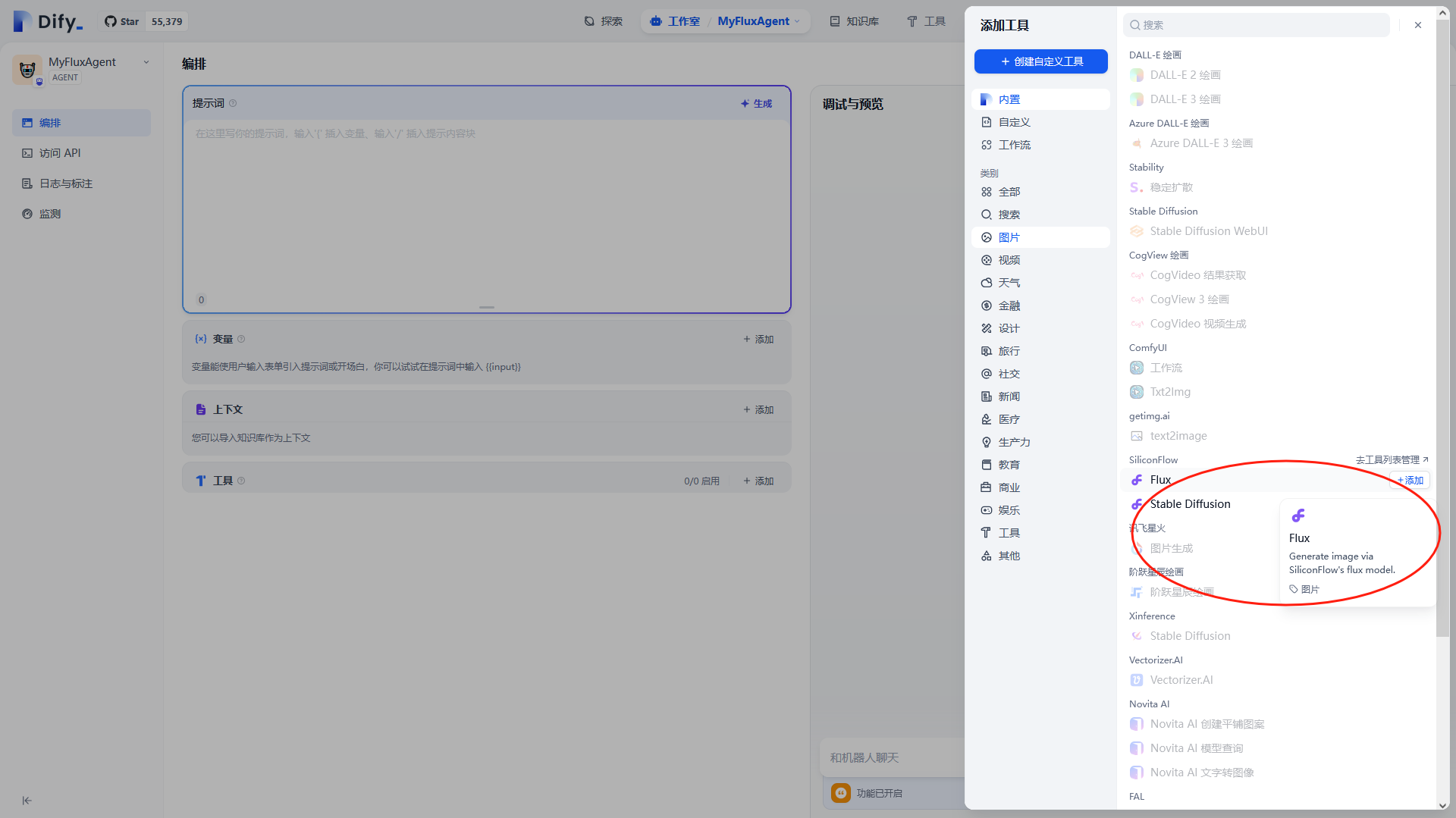Select 监测 in the left sidebar

[x=81, y=214]
